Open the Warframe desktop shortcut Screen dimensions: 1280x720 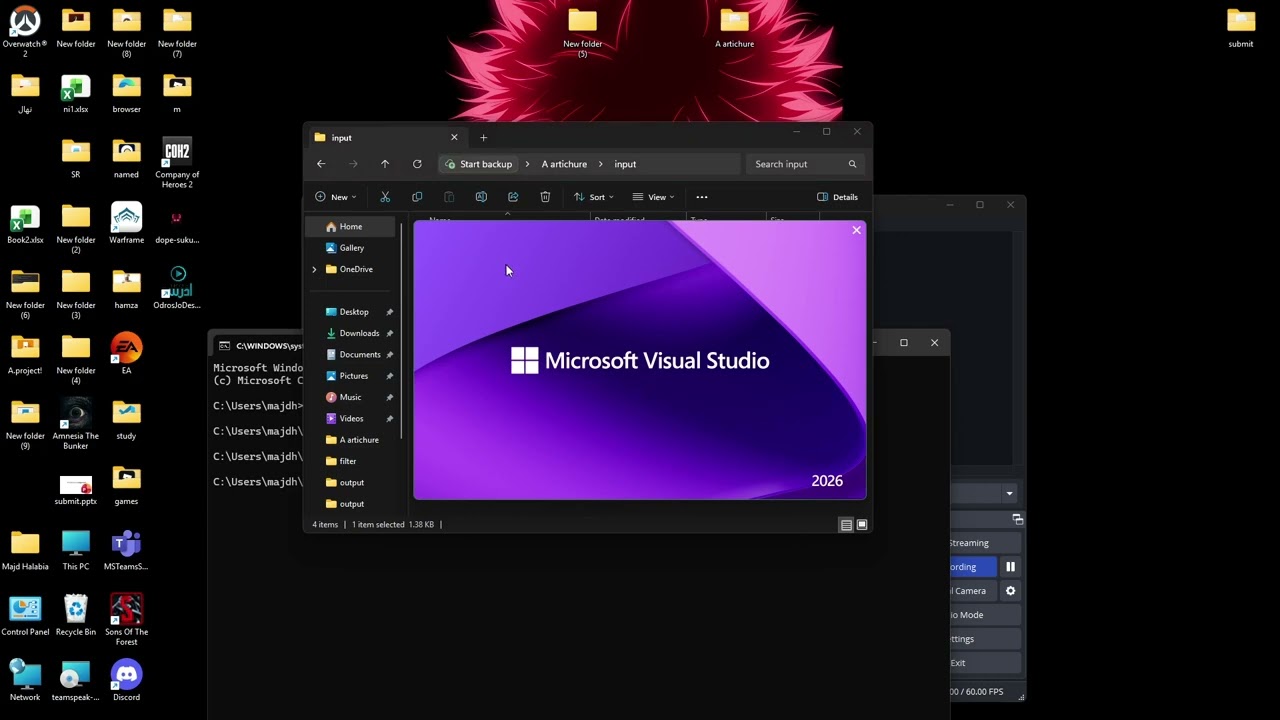[x=126, y=223]
